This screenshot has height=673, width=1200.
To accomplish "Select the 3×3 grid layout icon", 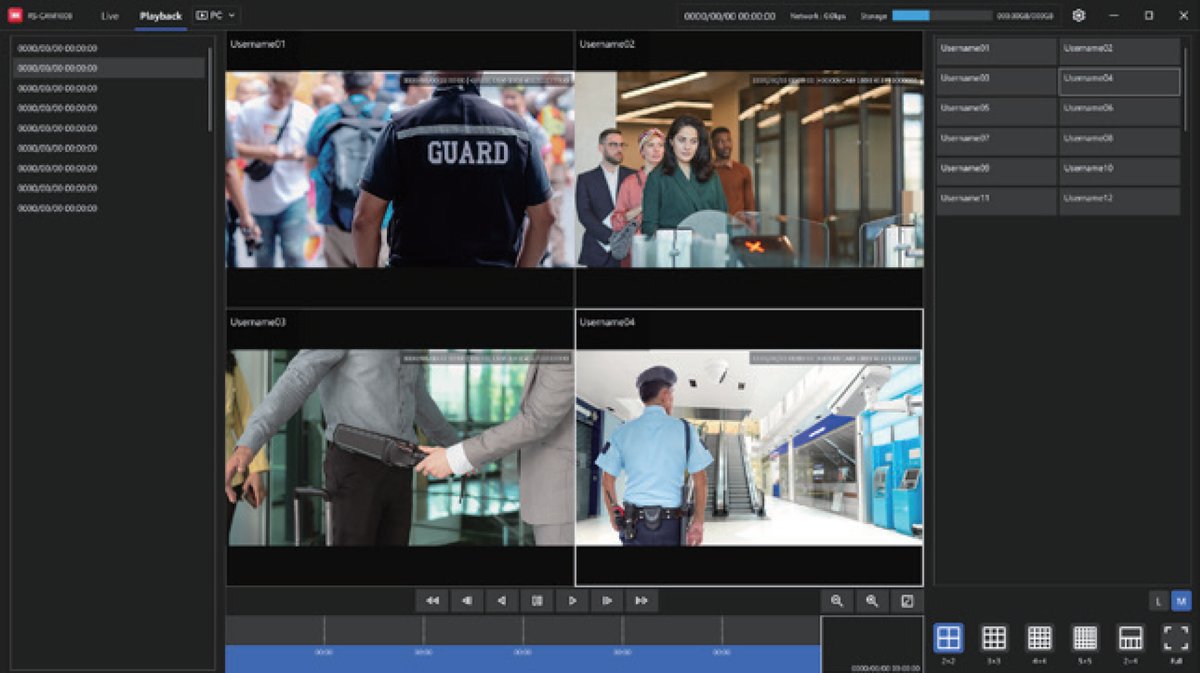I will [993, 638].
